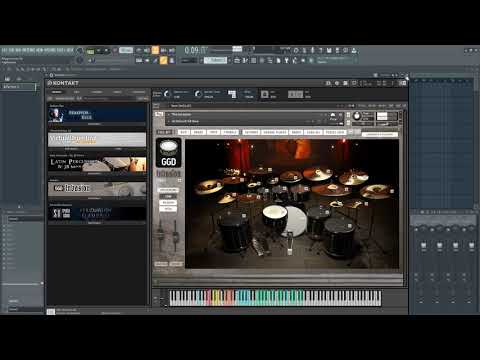Open the Automation tab in Kontakt browser
Viewport: 480px width, 360px height.
(x=138, y=92)
